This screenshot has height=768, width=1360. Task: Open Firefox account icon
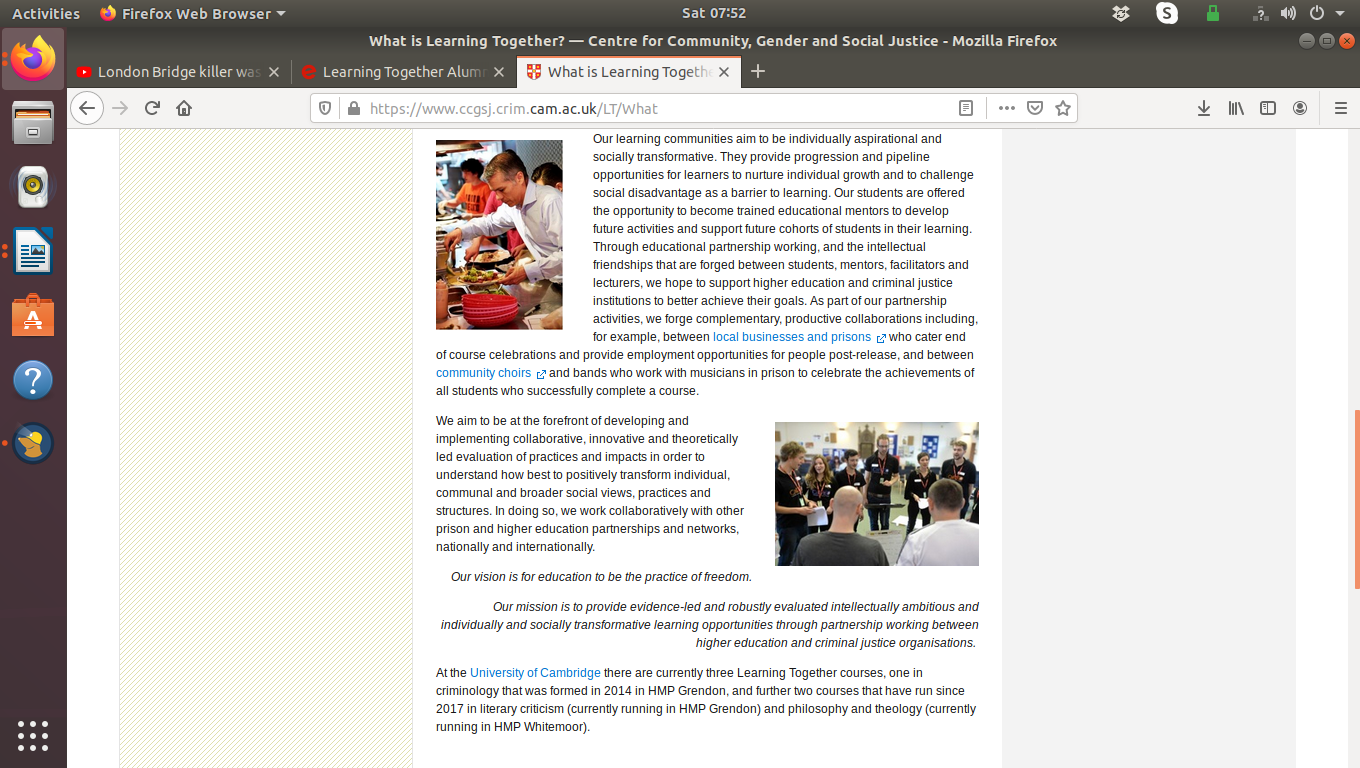1300,108
